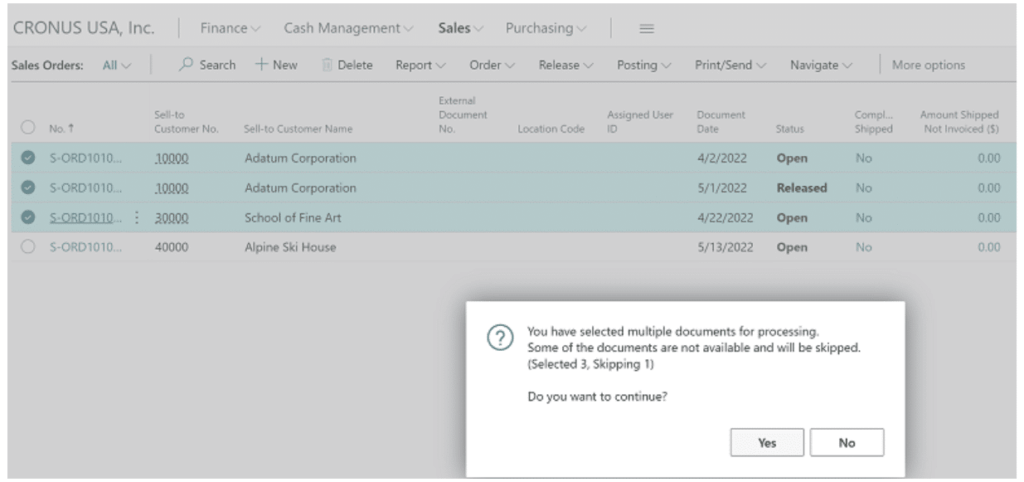Click the plus New icon

[260, 65]
